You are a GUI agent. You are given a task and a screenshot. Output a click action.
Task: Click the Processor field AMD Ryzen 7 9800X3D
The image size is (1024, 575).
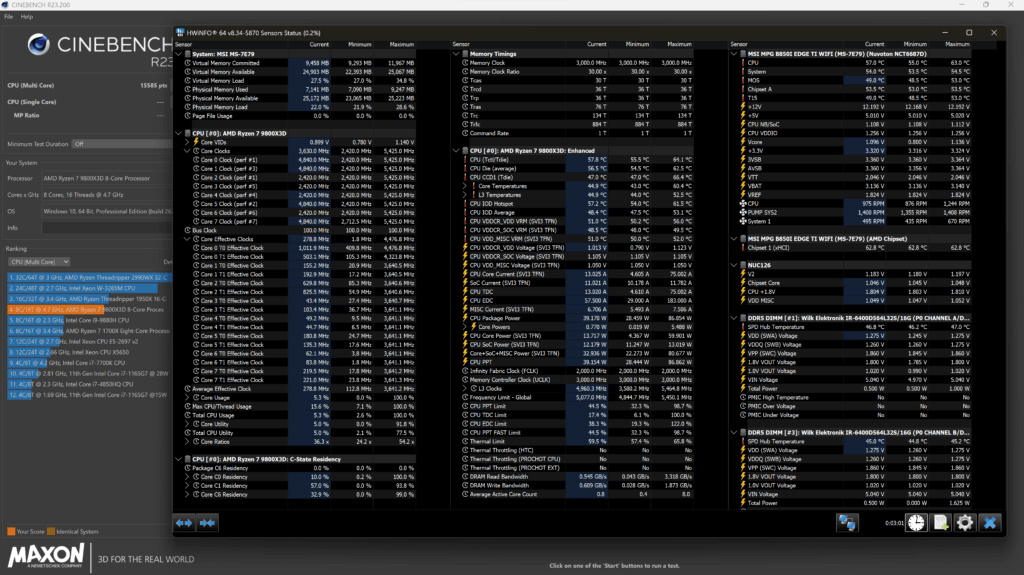107,178
